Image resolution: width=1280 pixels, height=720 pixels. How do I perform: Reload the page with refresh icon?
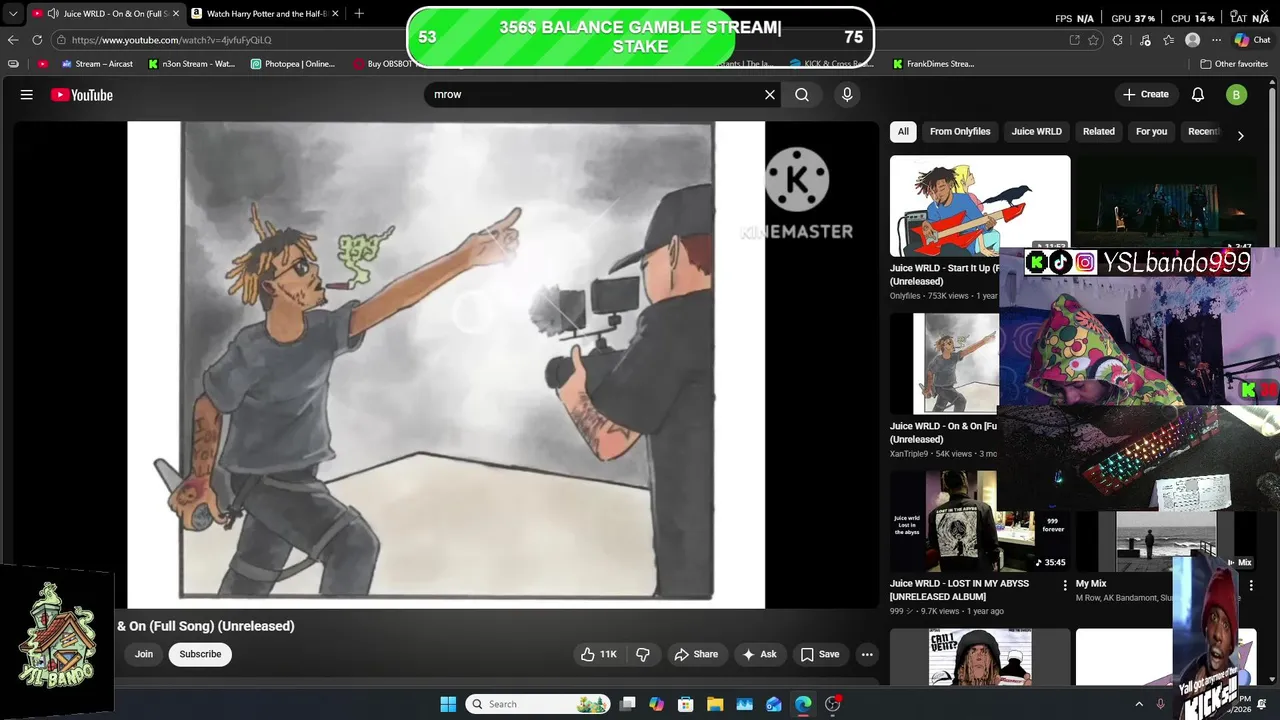(37, 40)
